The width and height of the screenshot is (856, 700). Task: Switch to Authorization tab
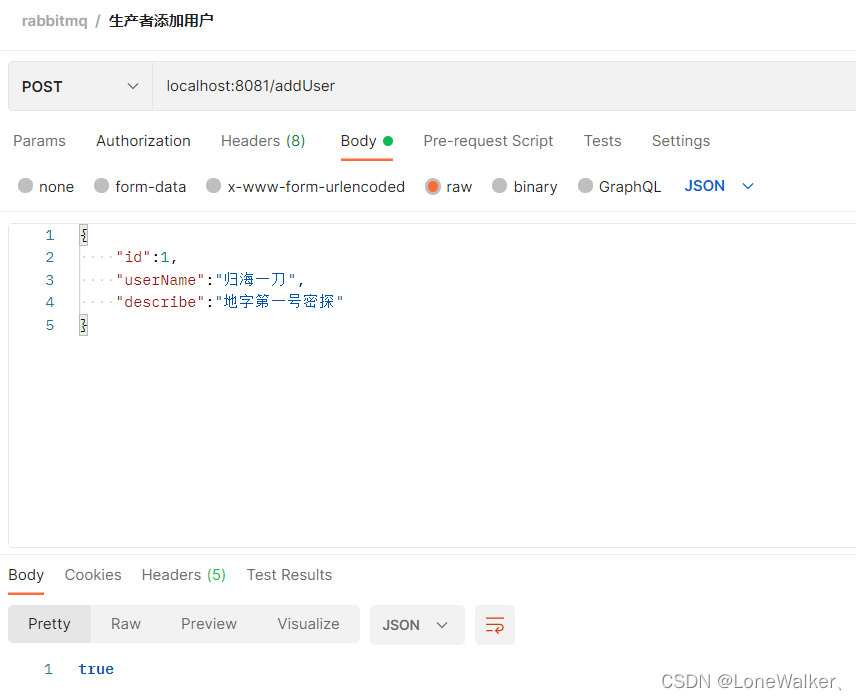point(142,141)
